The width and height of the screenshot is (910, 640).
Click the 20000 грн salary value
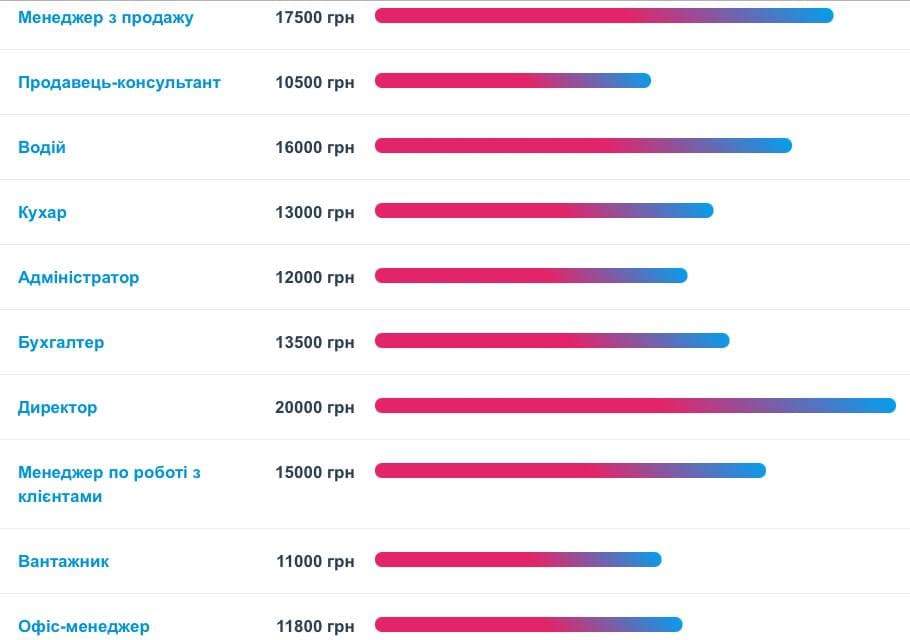[x=315, y=407]
